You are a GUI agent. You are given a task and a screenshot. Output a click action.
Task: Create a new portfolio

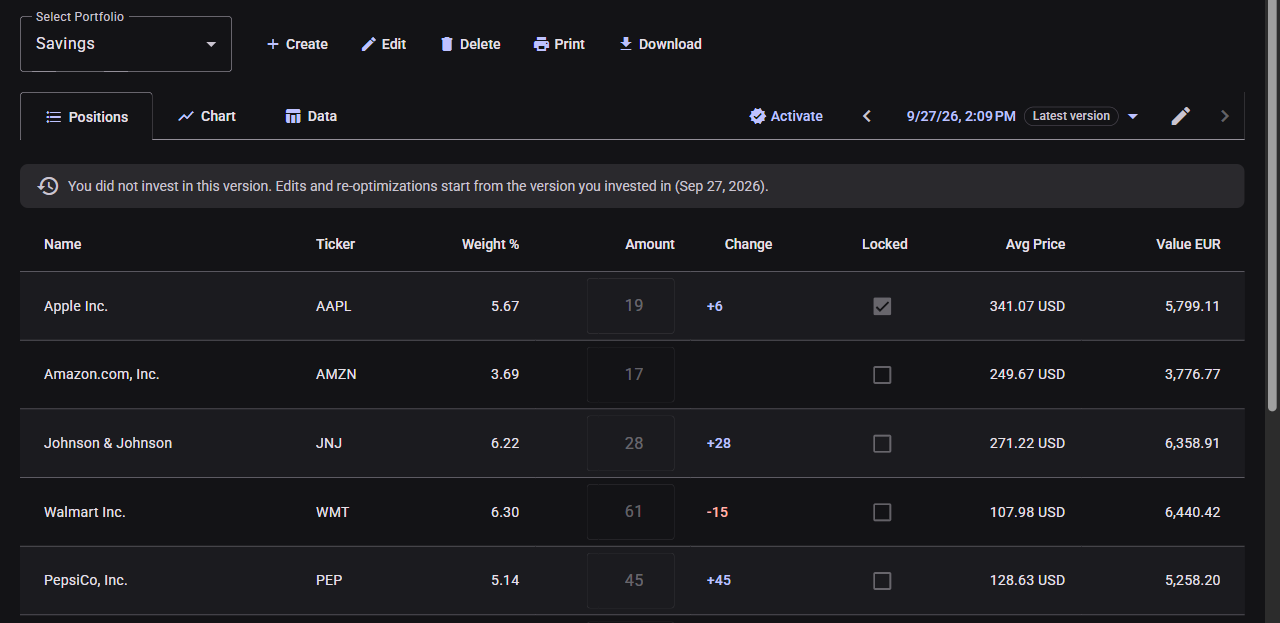tap(297, 44)
